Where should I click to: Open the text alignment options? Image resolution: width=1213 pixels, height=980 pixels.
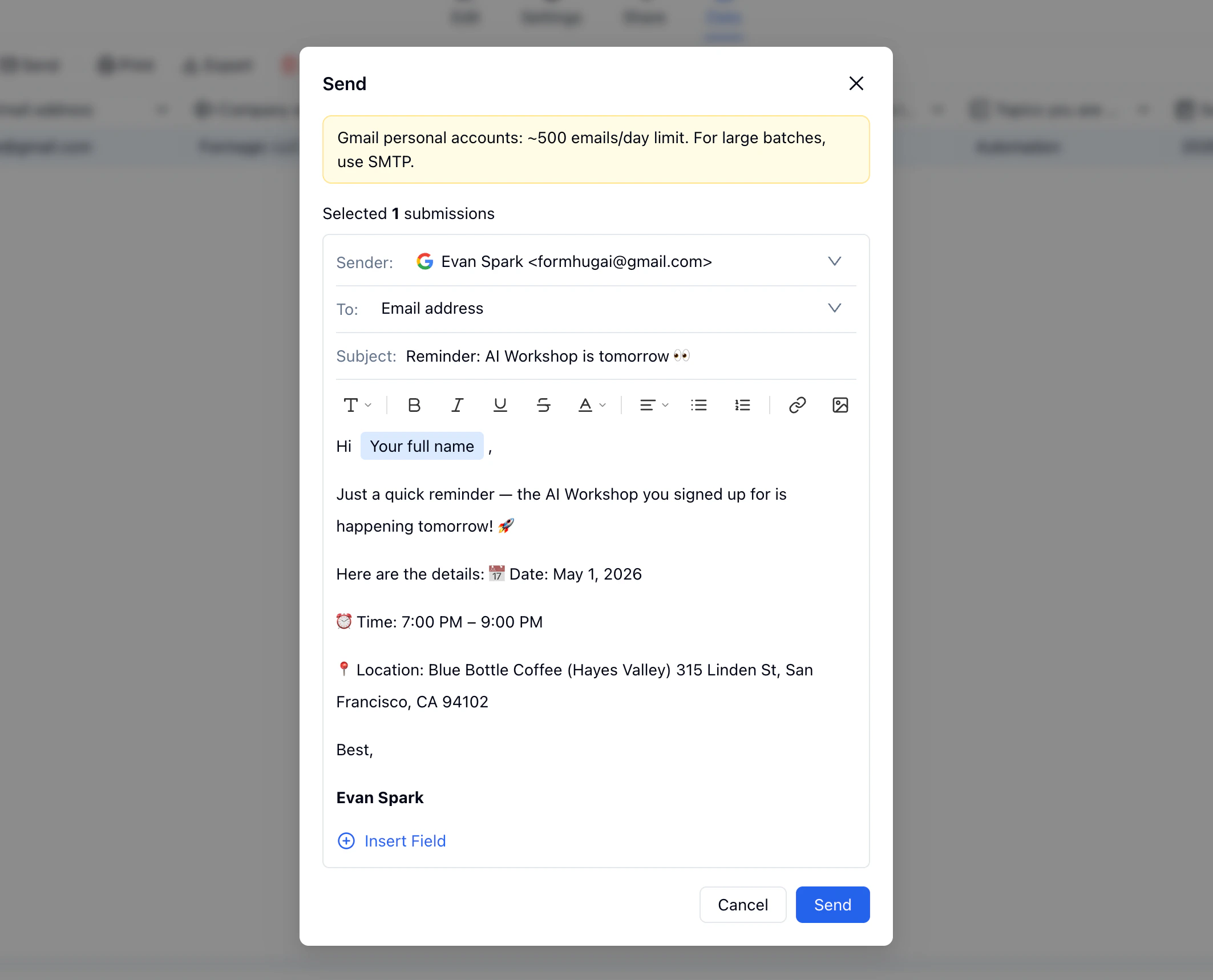[653, 405]
